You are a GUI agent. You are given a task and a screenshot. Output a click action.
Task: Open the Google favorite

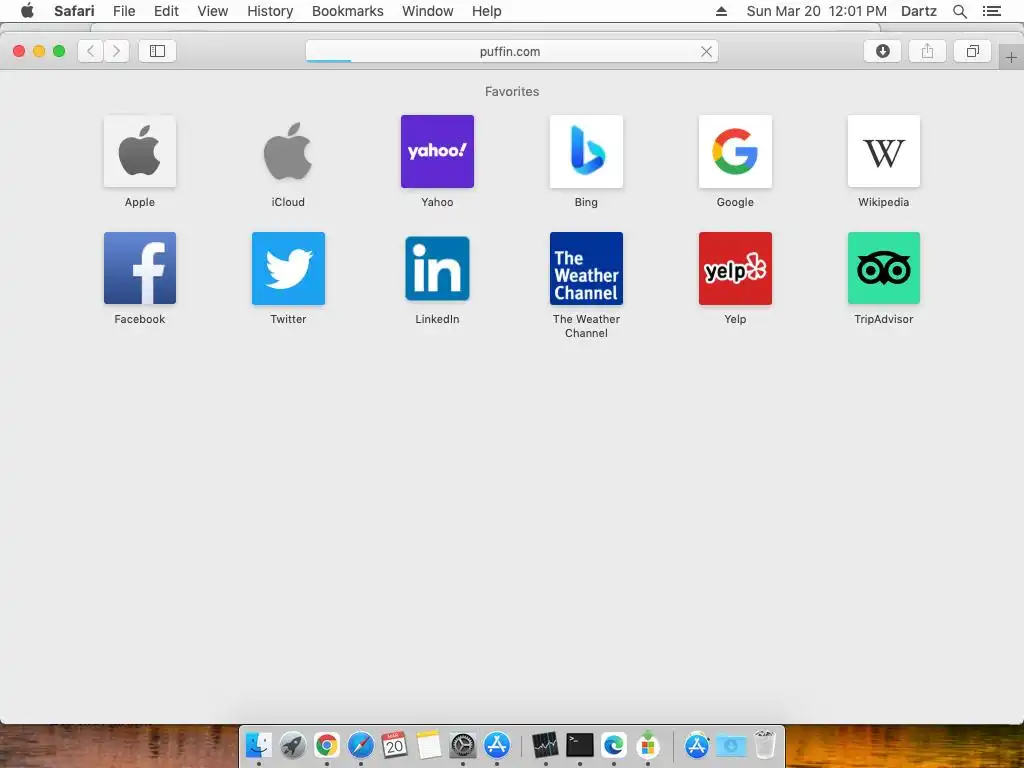(735, 152)
